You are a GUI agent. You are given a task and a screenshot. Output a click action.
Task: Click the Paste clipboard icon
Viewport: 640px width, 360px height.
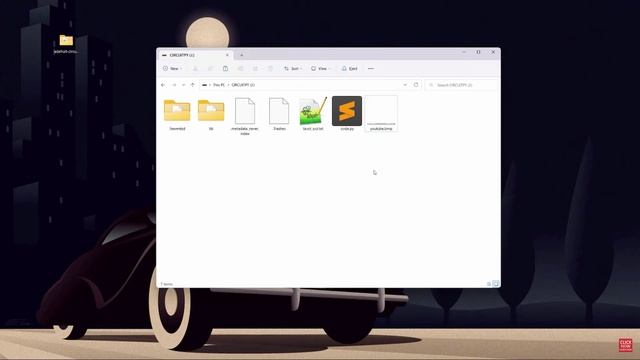tap(225, 69)
